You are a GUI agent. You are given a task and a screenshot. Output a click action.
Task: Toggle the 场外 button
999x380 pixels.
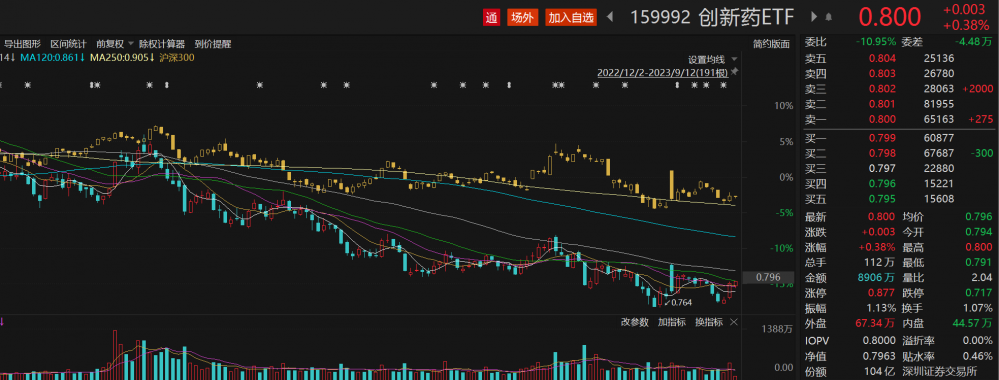point(522,18)
